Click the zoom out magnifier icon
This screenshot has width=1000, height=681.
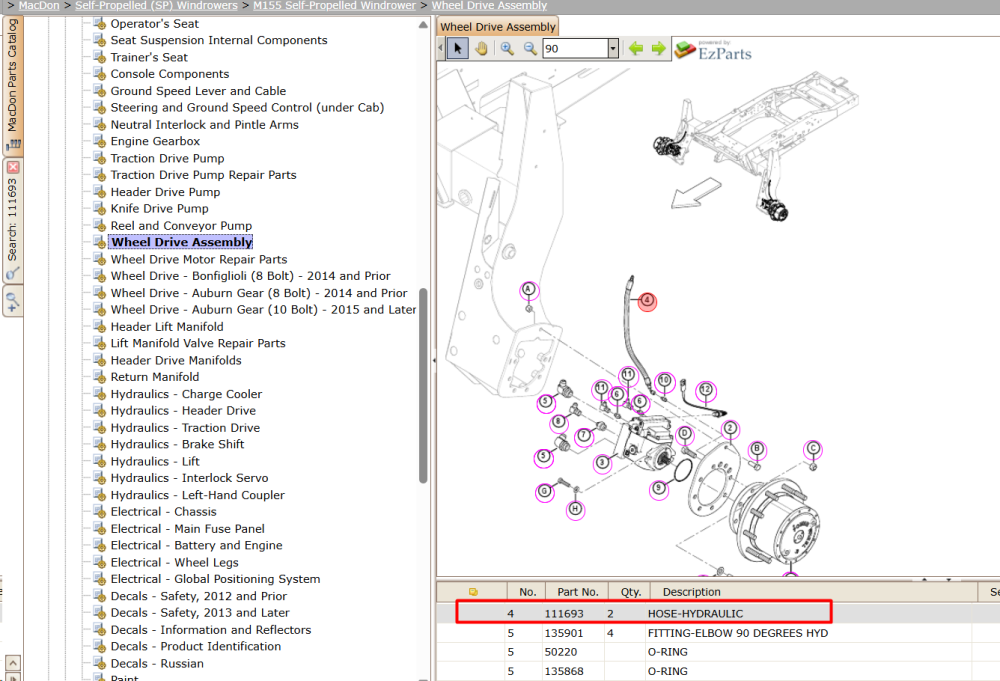[530, 48]
